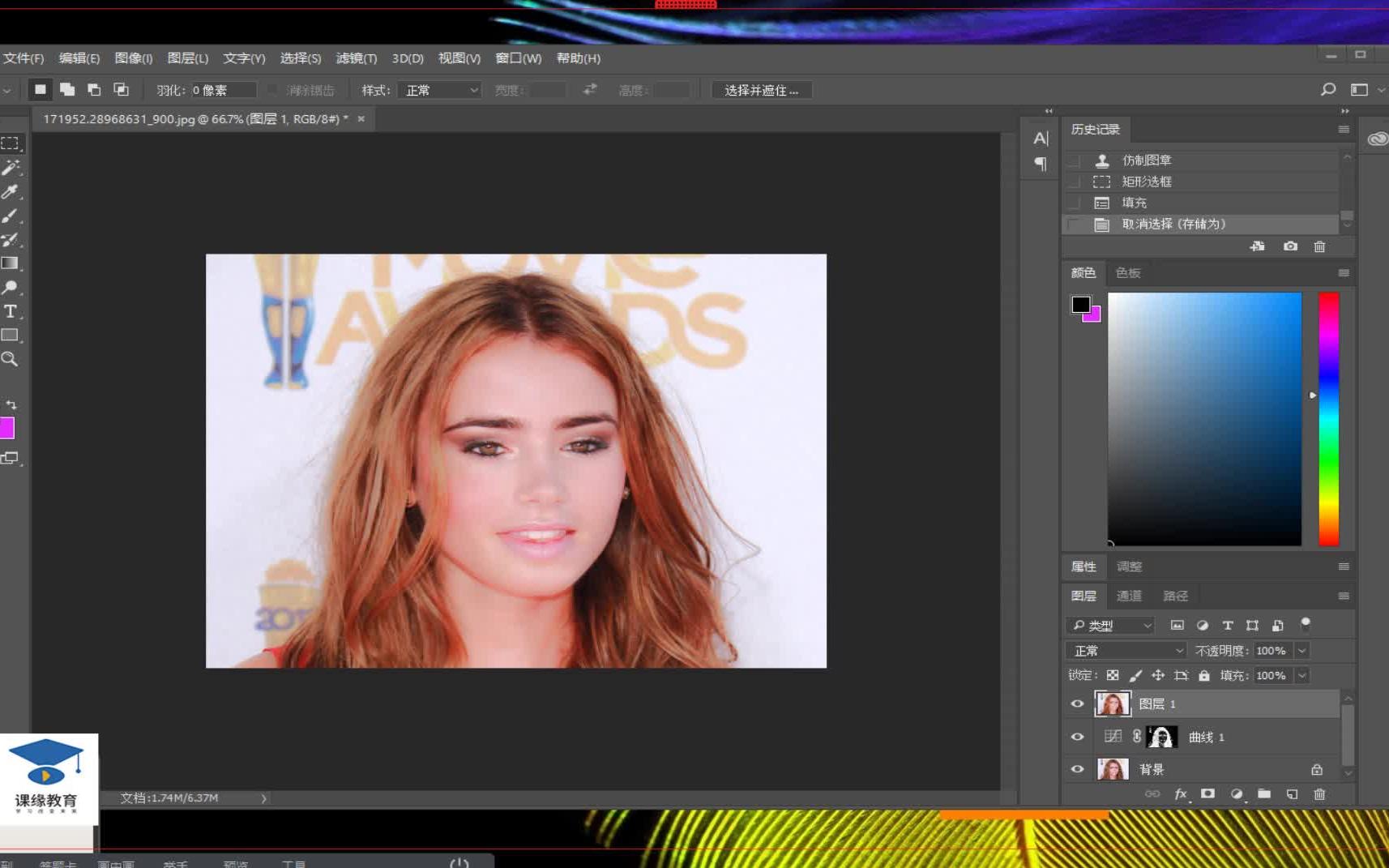Select the Gradient tool

pyautogui.click(x=11, y=263)
